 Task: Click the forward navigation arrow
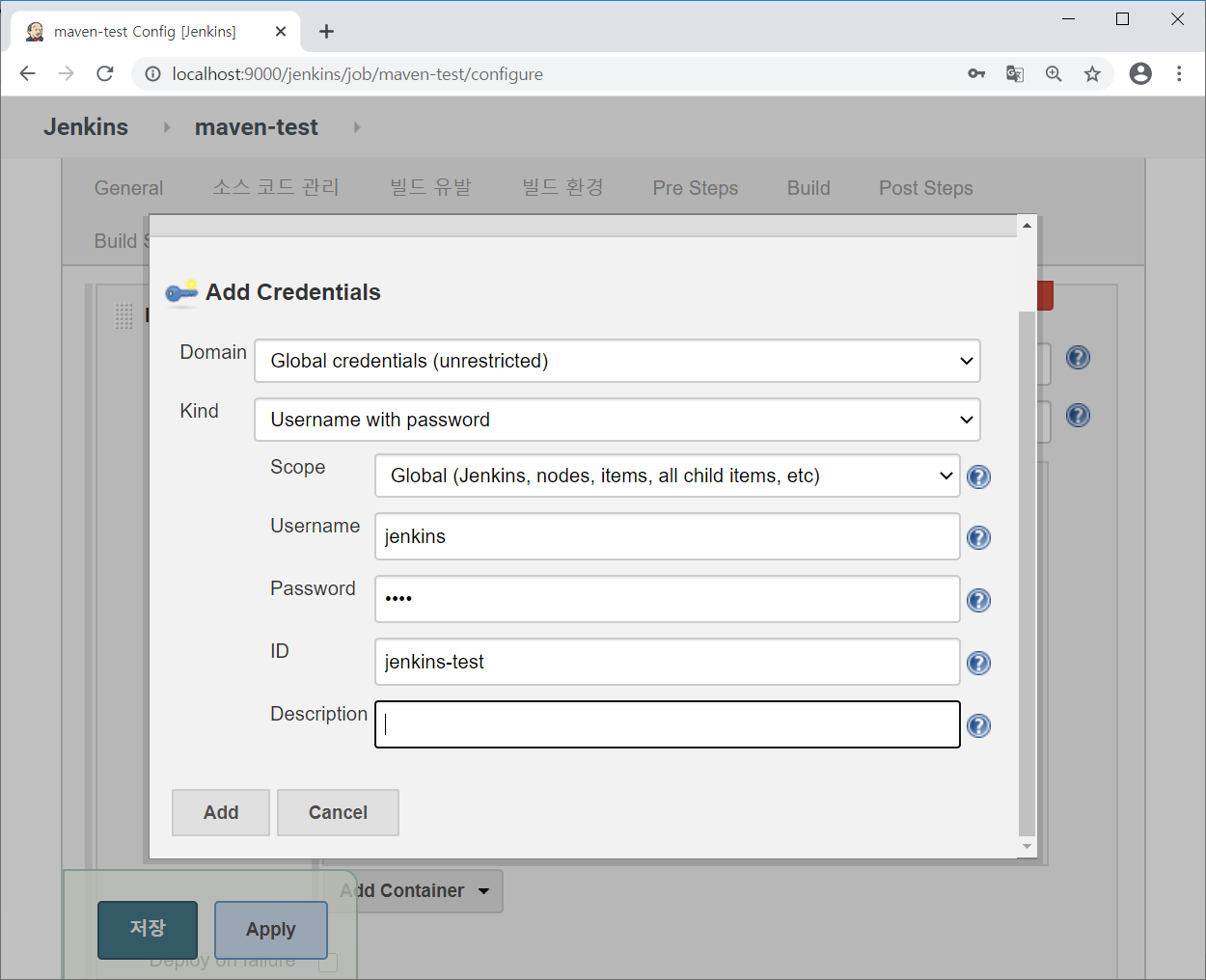[66, 73]
